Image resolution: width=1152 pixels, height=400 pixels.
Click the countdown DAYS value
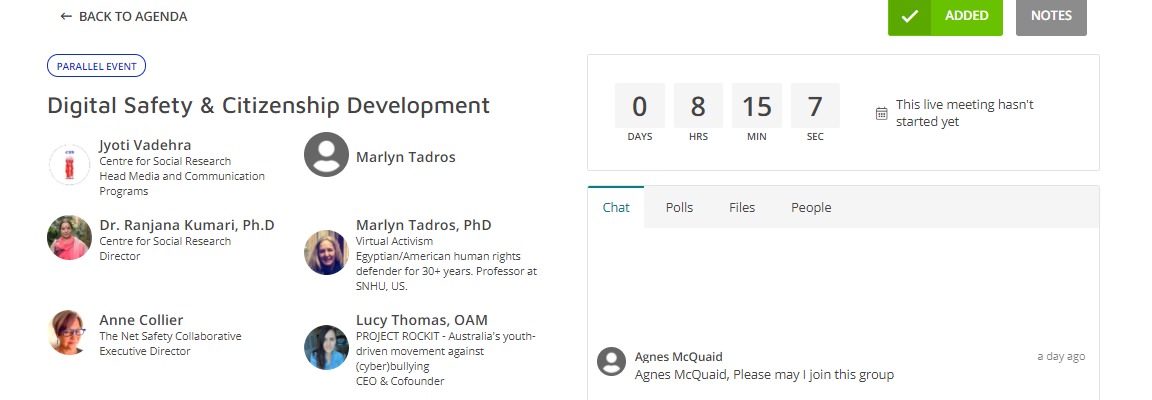pos(640,107)
